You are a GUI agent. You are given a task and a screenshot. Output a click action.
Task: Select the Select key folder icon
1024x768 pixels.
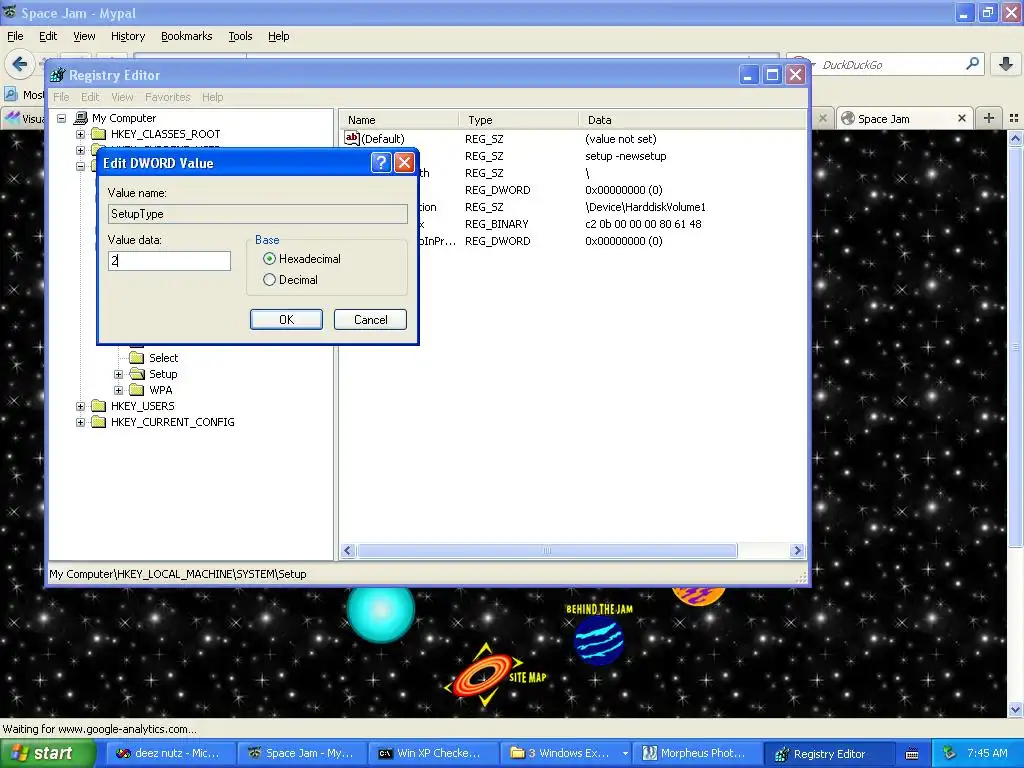(x=136, y=358)
